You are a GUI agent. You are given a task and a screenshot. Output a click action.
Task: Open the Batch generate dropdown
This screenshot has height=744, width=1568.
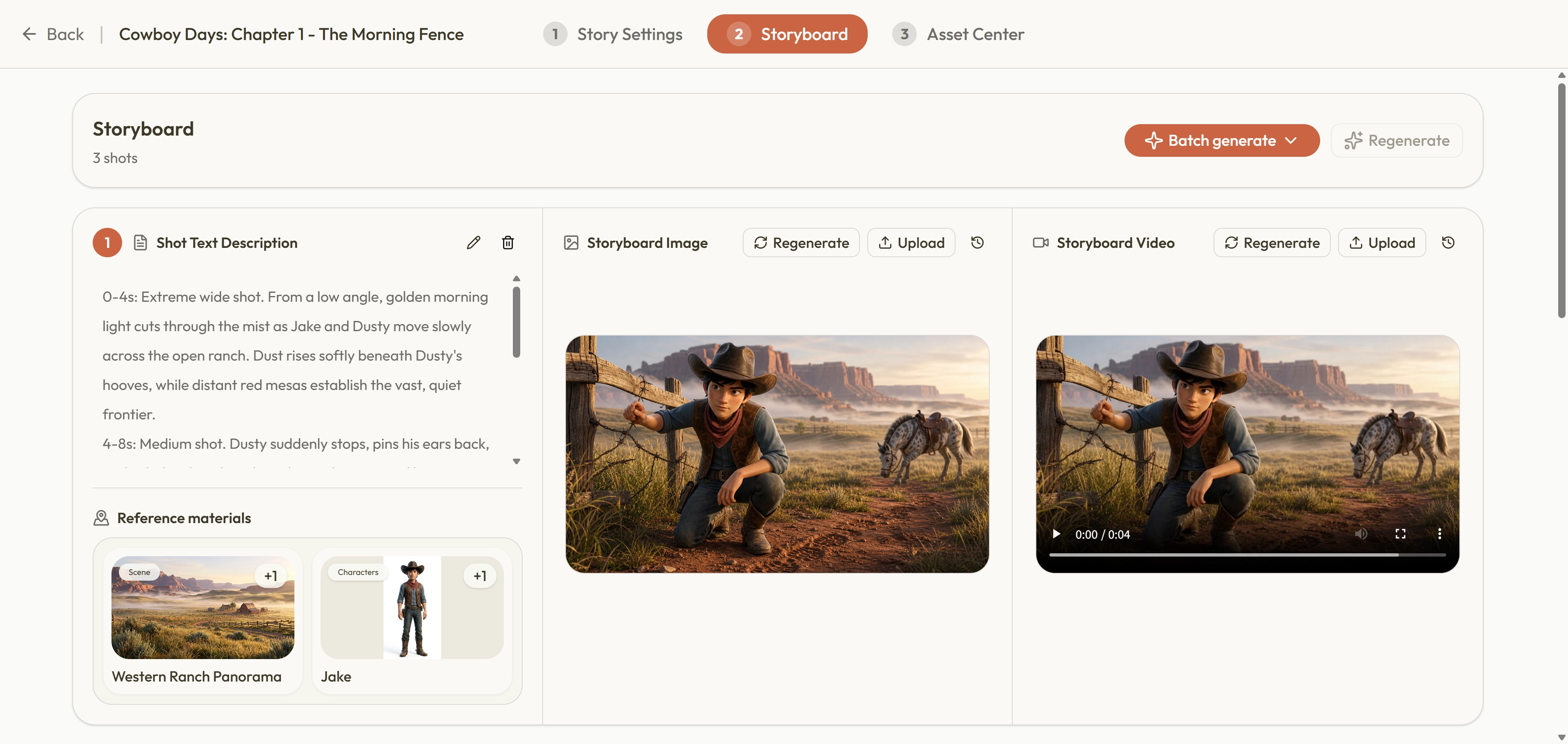click(1222, 140)
